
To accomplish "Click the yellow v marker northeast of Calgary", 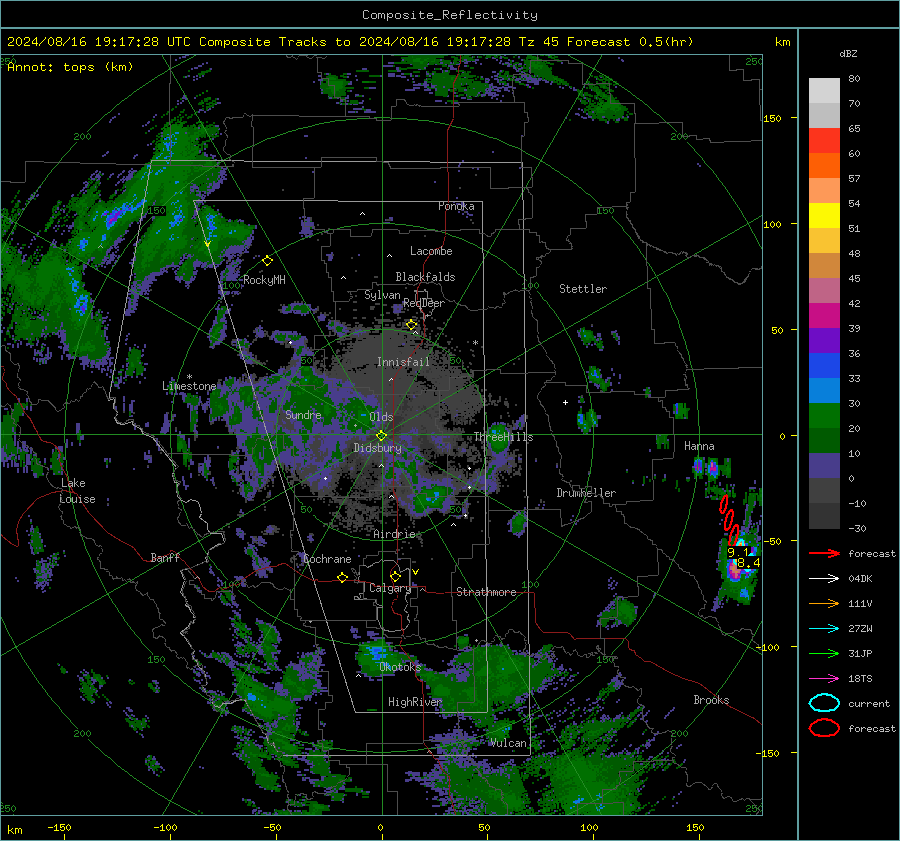I will 416,572.
